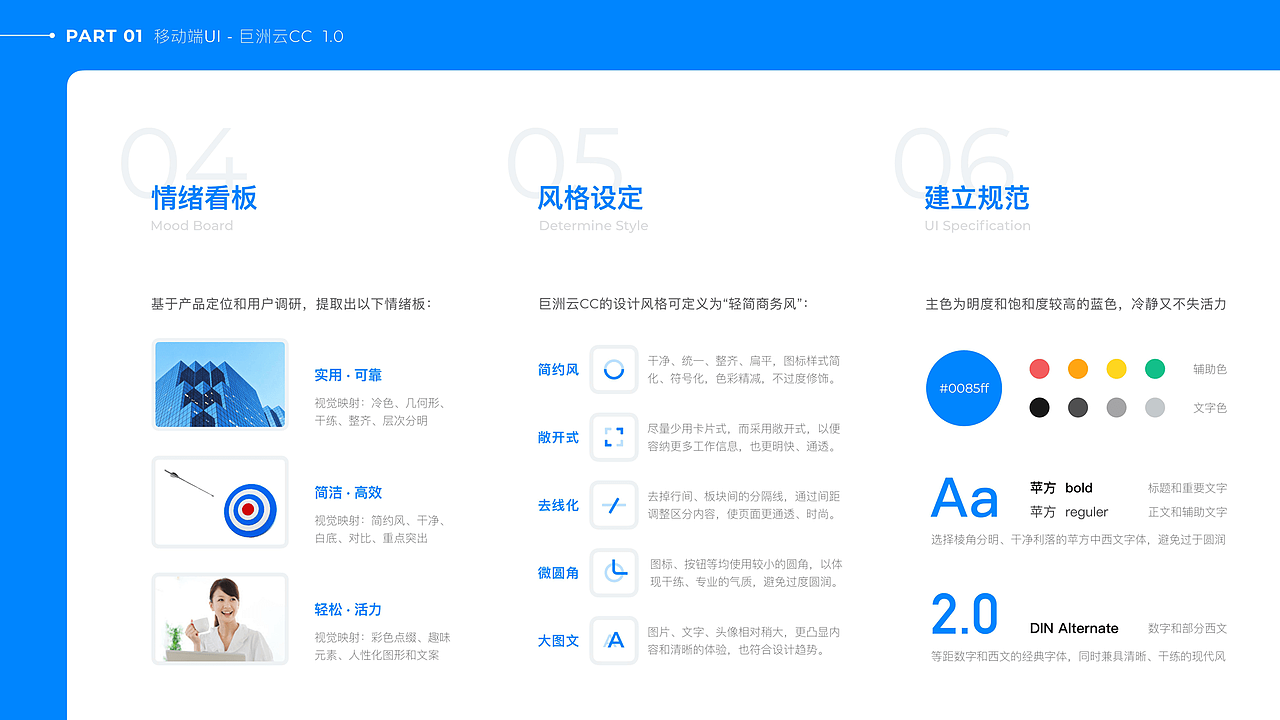Open the dart and target image
This screenshot has height=720, width=1280.
[x=220, y=502]
